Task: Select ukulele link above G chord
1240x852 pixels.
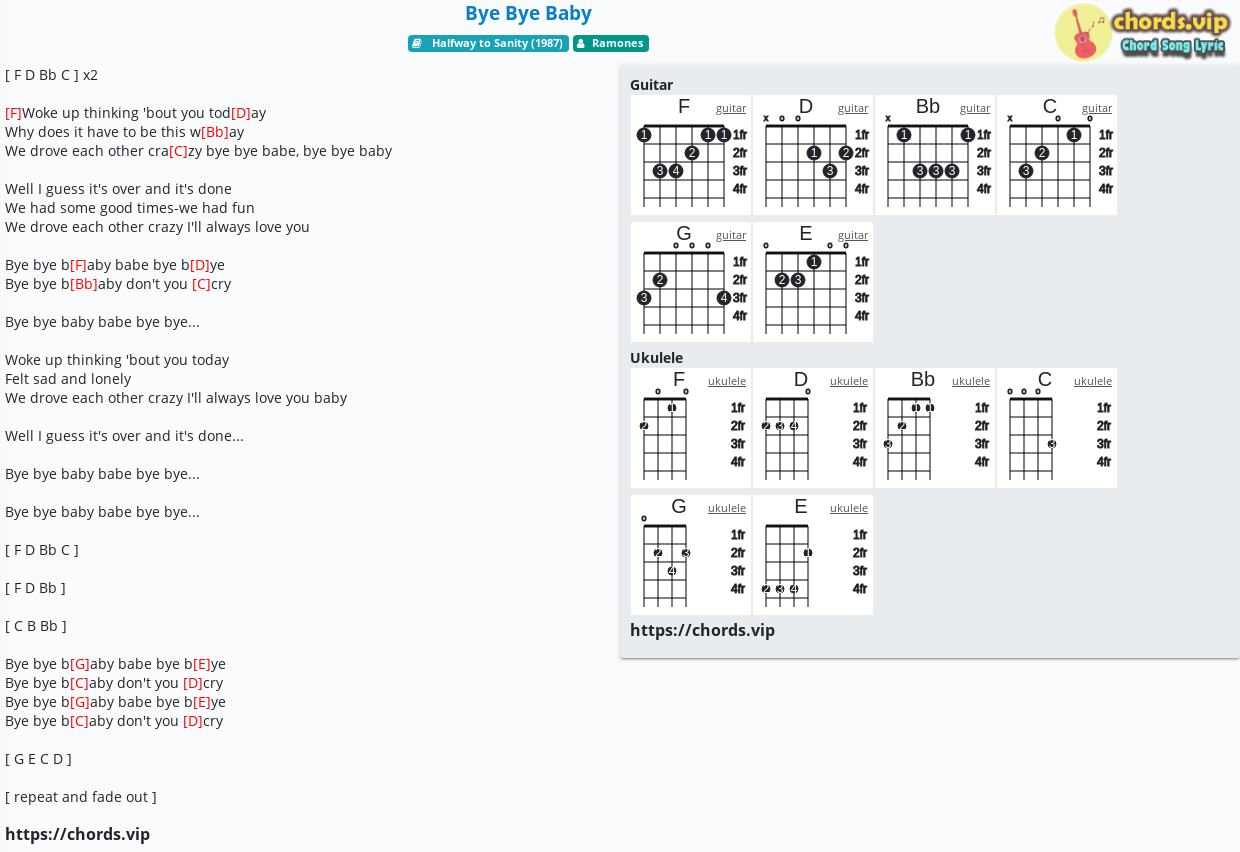Action: point(727,508)
